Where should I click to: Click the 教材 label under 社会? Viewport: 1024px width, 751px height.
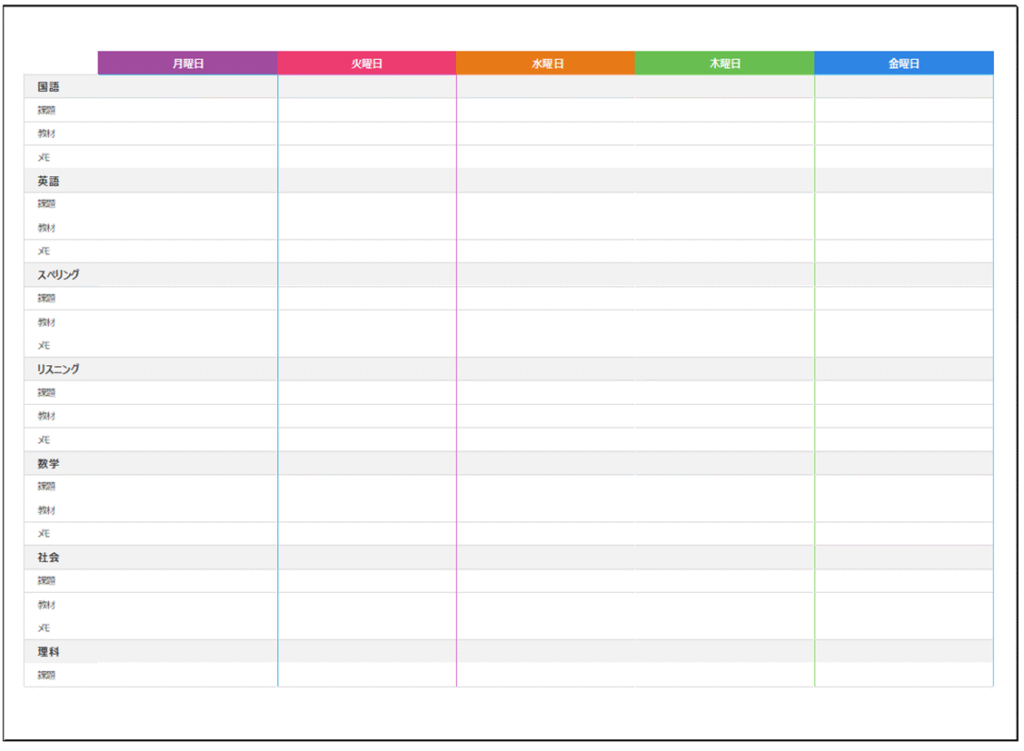[46, 605]
